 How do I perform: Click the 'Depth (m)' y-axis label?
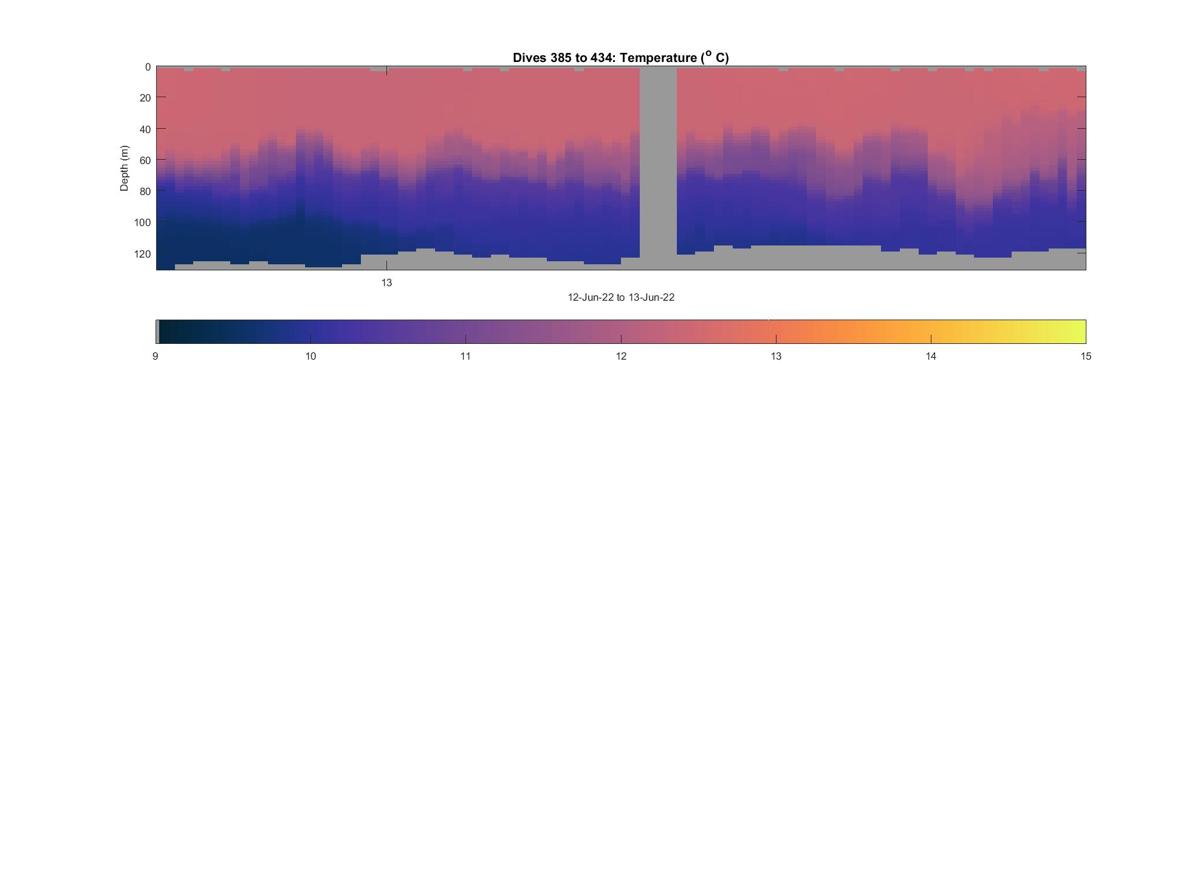coord(125,168)
